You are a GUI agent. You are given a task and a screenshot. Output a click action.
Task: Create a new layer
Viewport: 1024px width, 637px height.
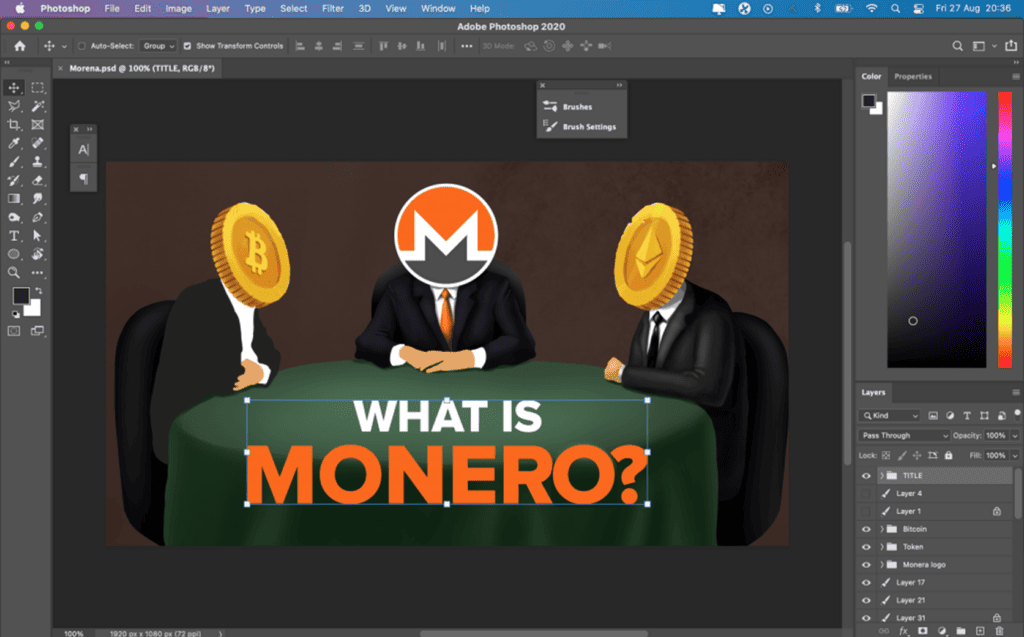coord(980,631)
